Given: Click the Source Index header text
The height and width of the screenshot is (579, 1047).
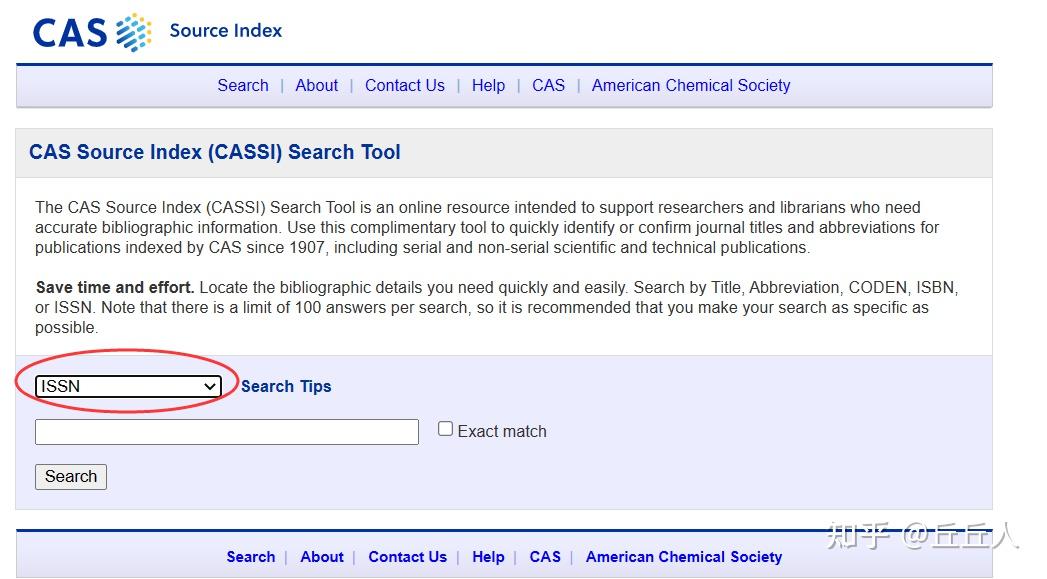Looking at the screenshot, I should pyautogui.click(x=226, y=31).
